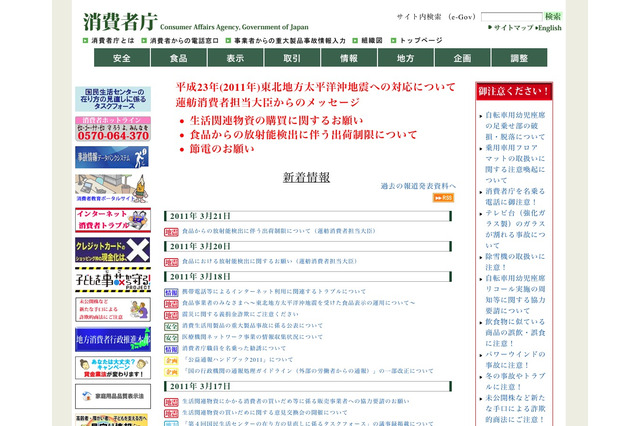
Task: Open the インターネット消費者トラブル banner
Action: tap(113, 220)
